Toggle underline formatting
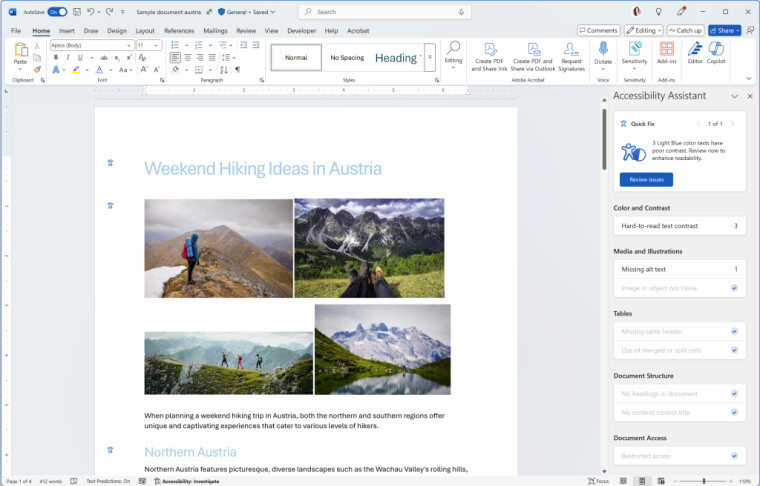The image size is (760, 486). (80, 57)
